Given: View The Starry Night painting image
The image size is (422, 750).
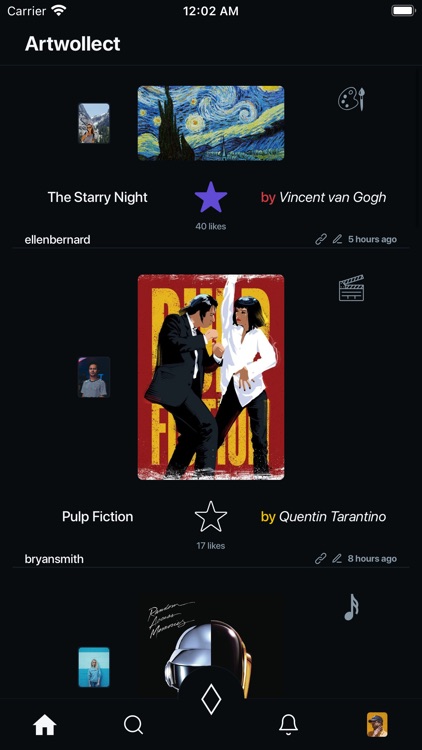Looking at the screenshot, I should 211,123.
